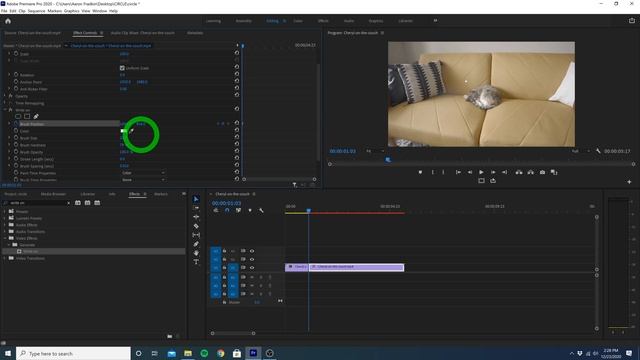
Task: Toggle the Write-on effect fx switch
Action: click(11, 110)
